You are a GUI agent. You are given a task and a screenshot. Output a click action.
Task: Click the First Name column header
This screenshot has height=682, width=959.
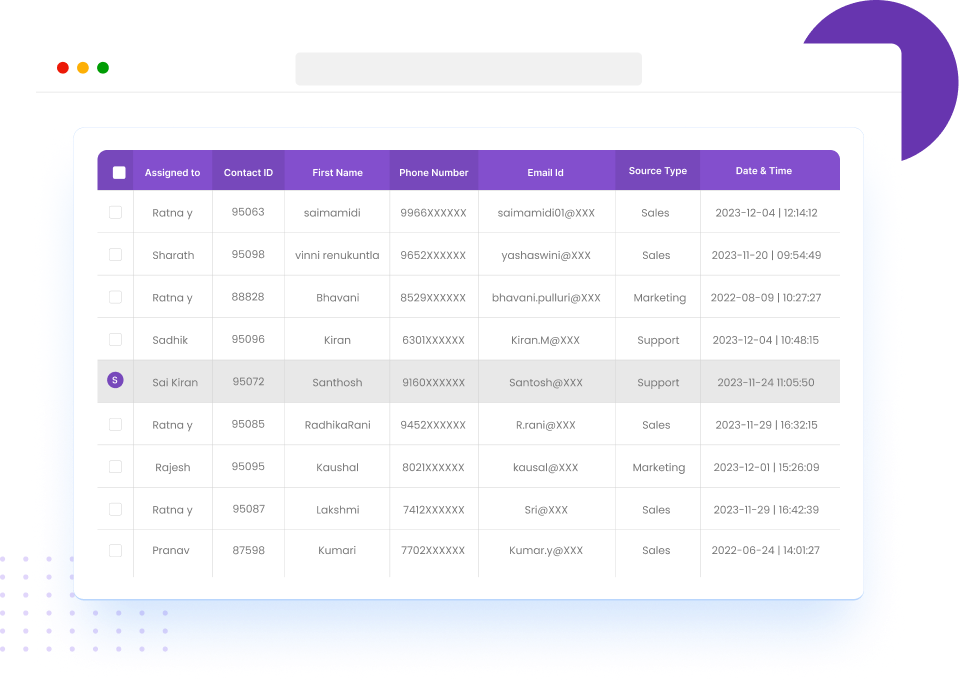[337, 172]
